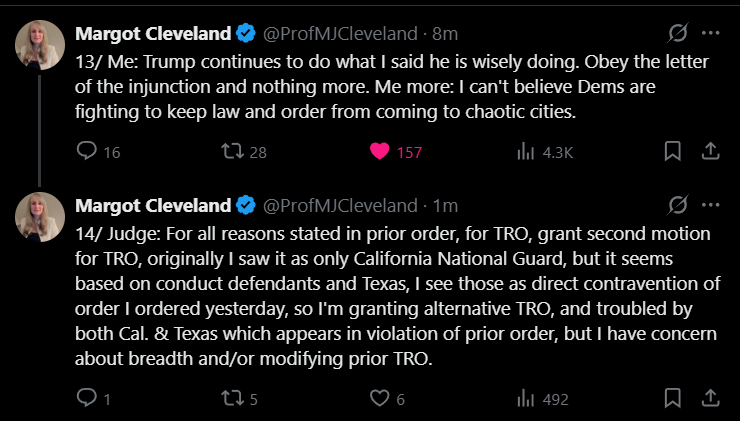Like the 14/ tweet with 6 likes

380,398
